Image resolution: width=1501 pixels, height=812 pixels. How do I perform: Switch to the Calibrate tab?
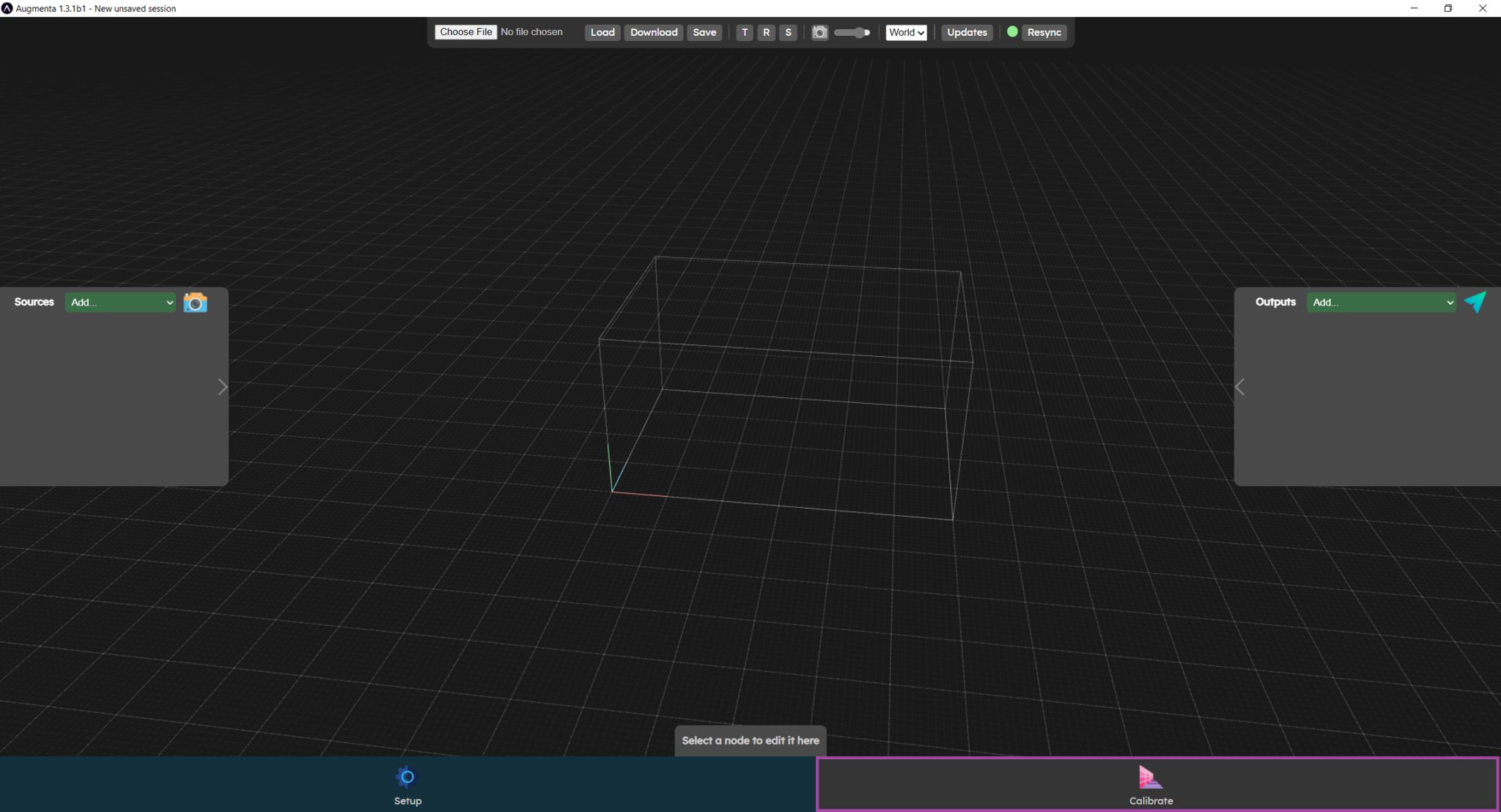pyautogui.click(x=1149, y=784)
